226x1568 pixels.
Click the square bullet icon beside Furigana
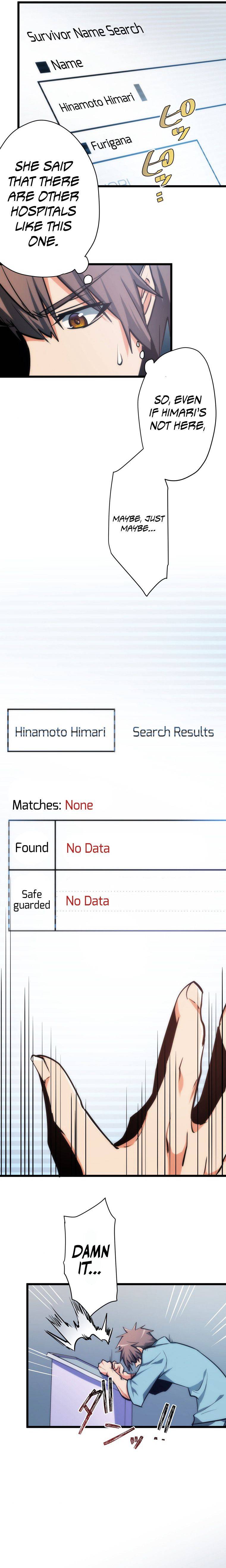(x=85, y=148)
